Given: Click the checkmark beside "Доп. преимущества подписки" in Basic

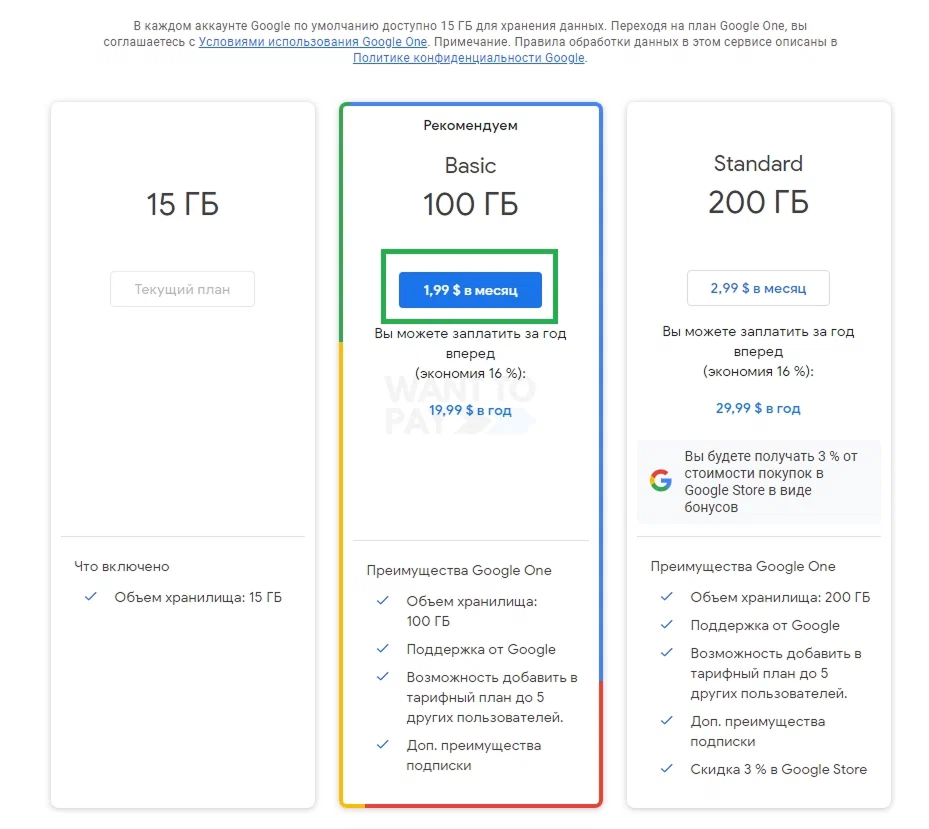Looking at the screenshot, I should pyautogui.click(x=381, y=745).
